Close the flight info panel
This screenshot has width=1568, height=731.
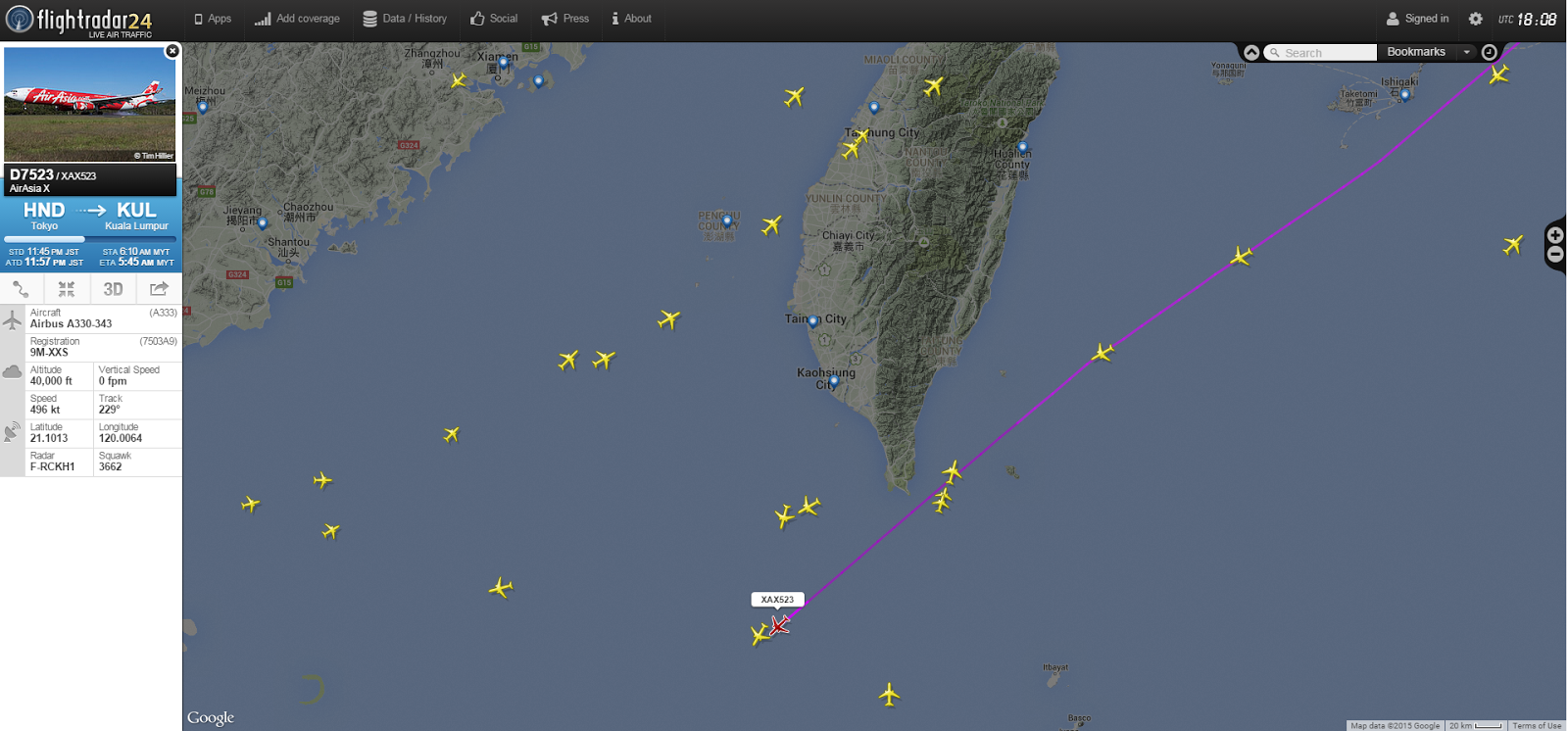point(172,51)
